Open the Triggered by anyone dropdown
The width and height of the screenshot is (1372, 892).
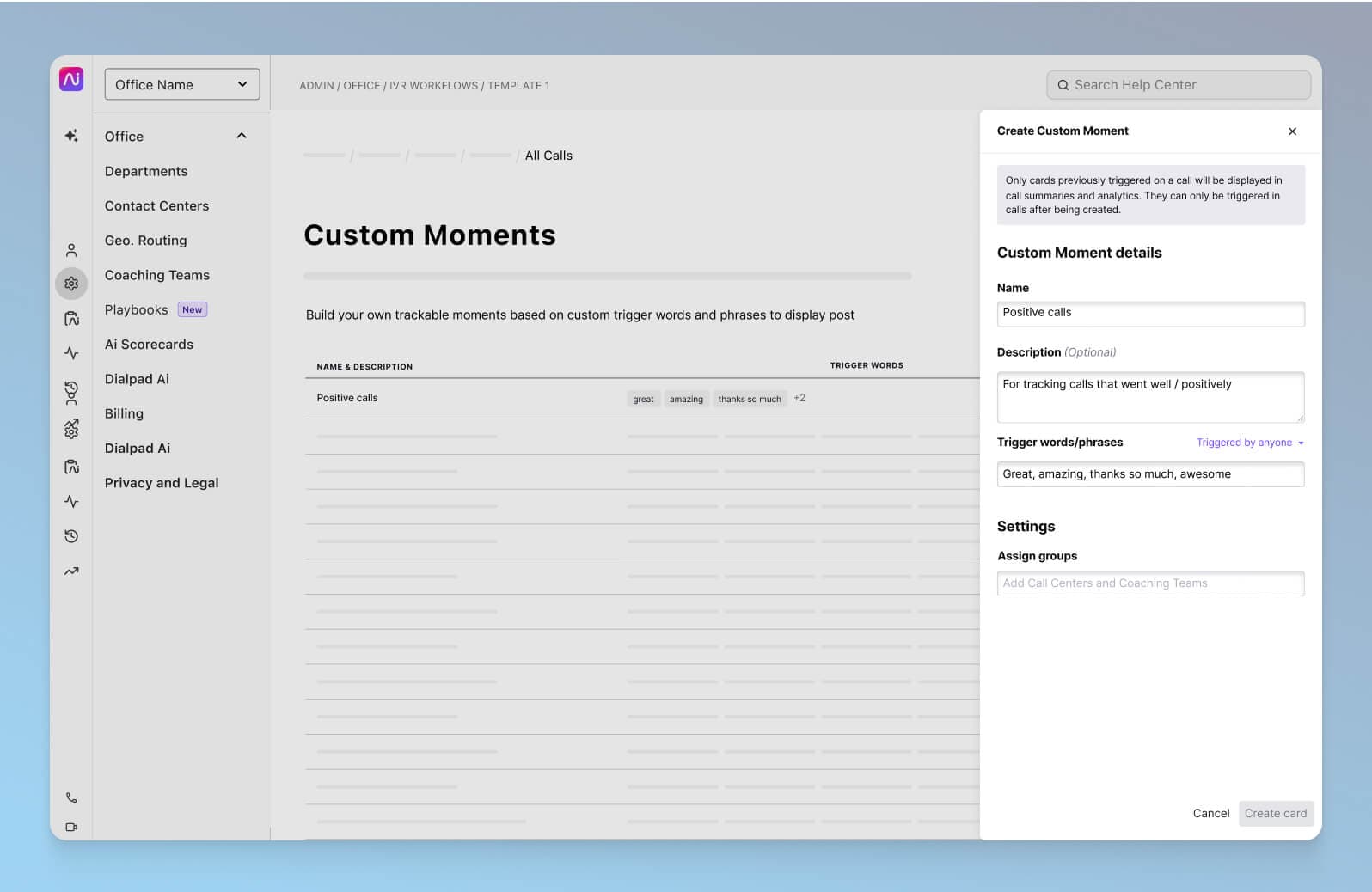(x=1250, y=443)
